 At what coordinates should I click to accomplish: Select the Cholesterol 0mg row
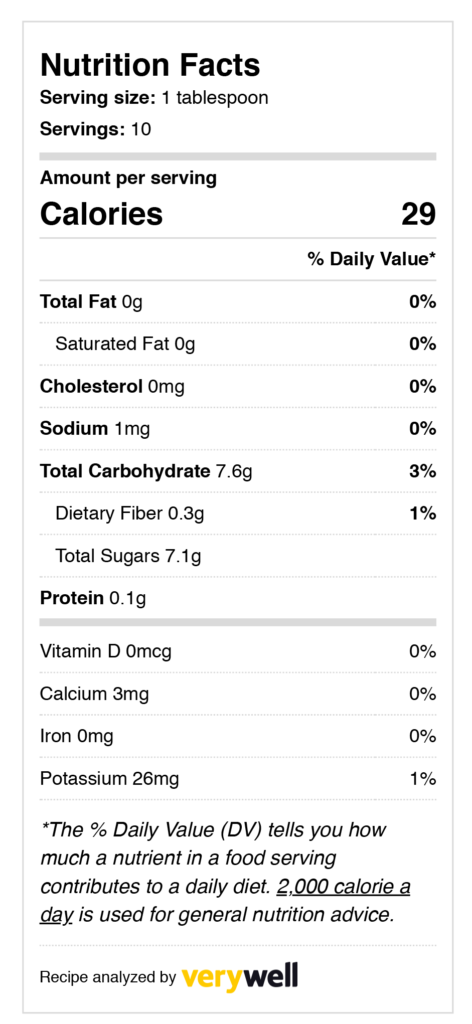click(x=238, y=387)
